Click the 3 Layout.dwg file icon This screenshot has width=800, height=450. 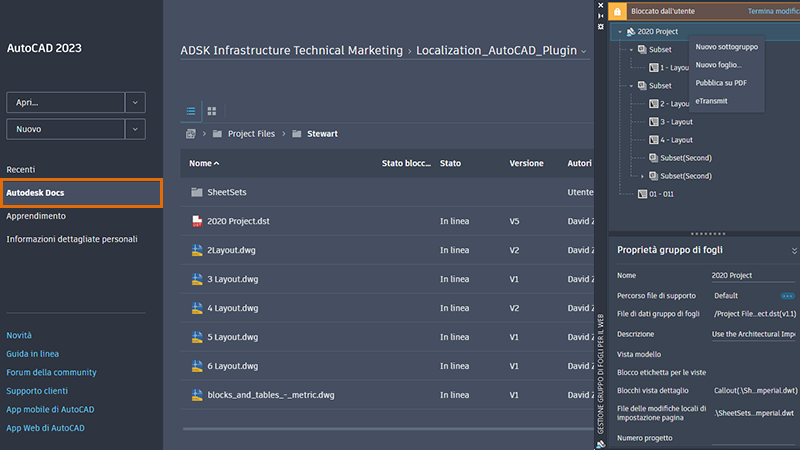click(x=197, y=279)
